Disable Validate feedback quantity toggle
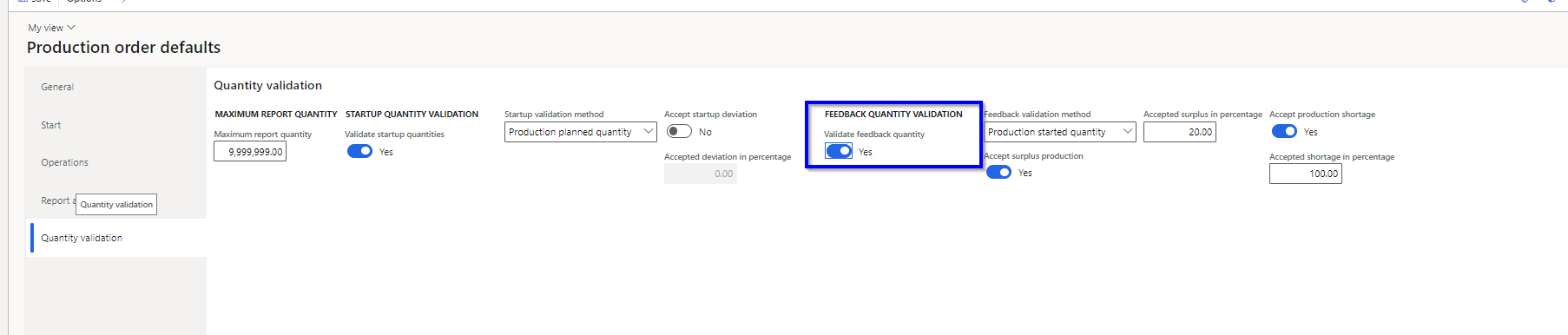The height and width of the screenshot is (335, 1568). [x=838, y=151]
